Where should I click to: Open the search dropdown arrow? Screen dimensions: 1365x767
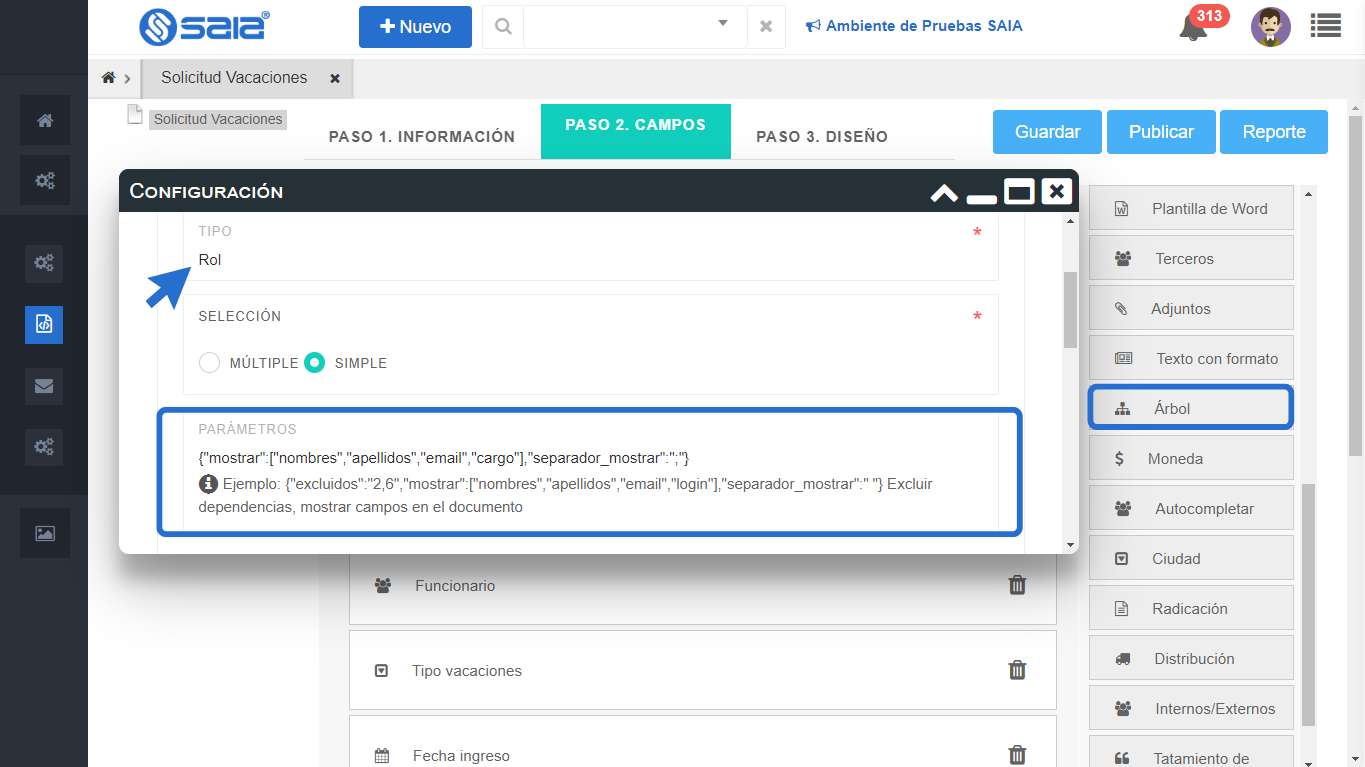pyautogui.click(x=723, y=24)
